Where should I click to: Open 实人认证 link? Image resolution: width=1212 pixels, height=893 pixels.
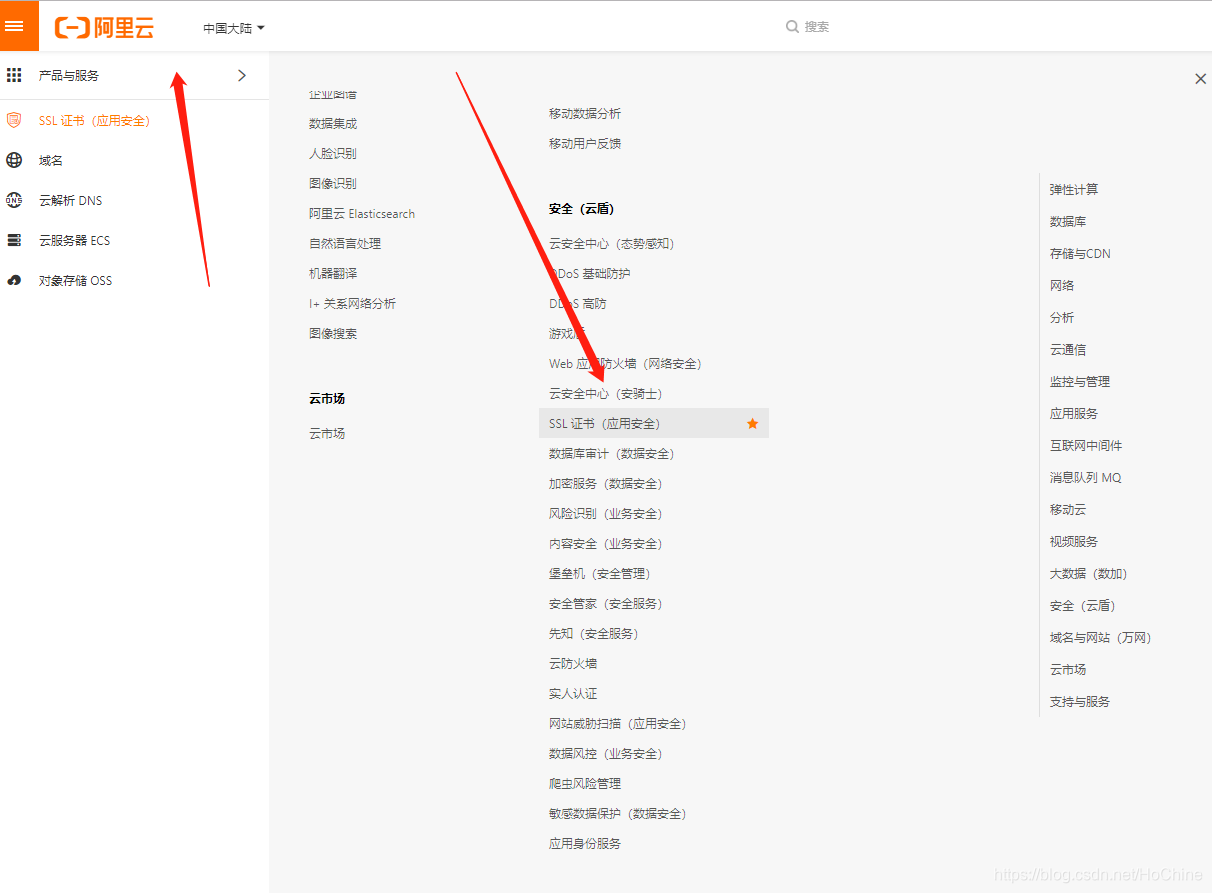(573, 694)
